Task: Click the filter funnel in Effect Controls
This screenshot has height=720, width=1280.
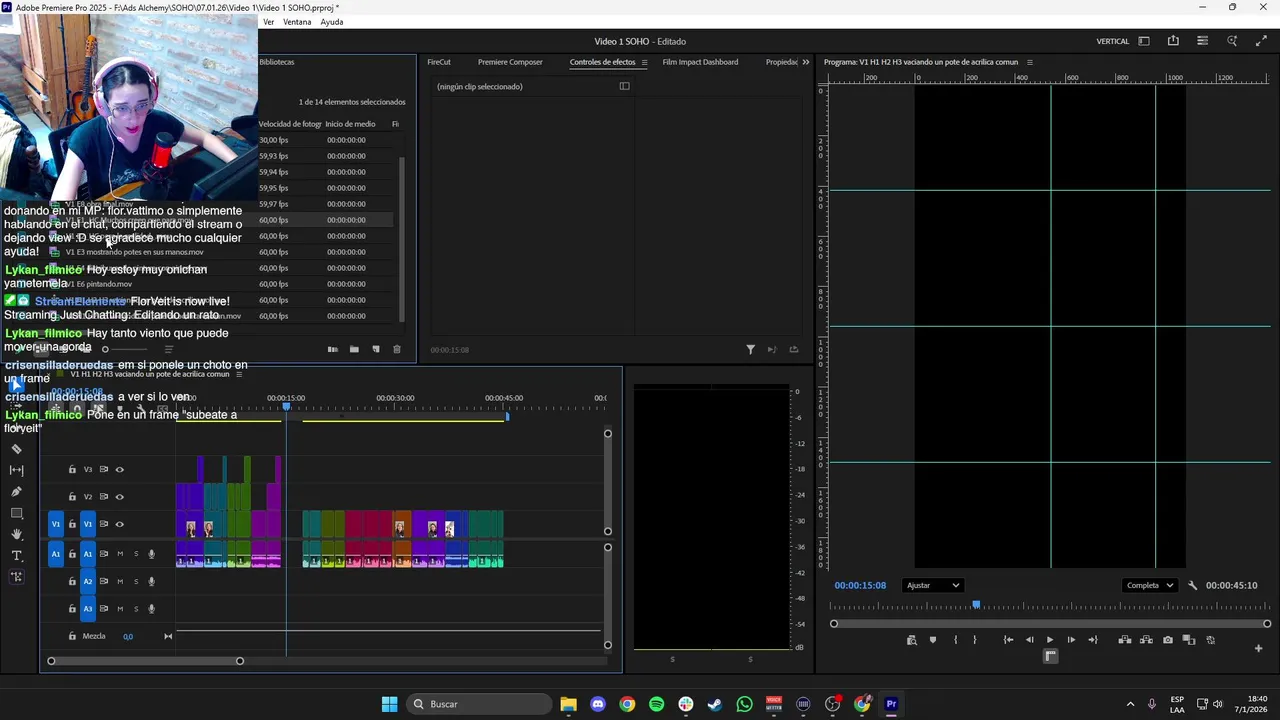Action: [750, 350]
